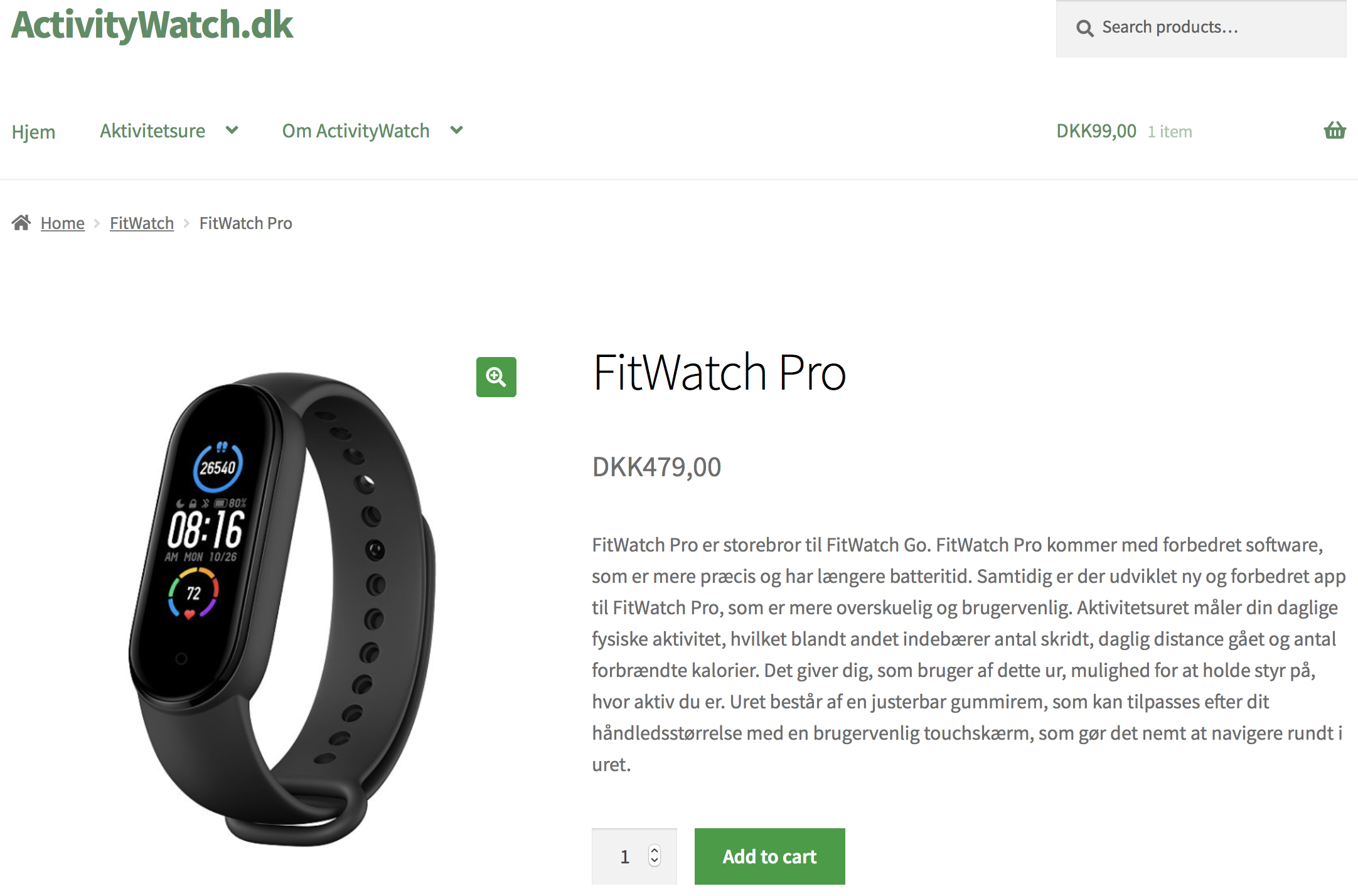Viewport: 1358px width, 896px height.
Task: Decrease quantity with stepper down arrow
Action: tap(655, 861)
